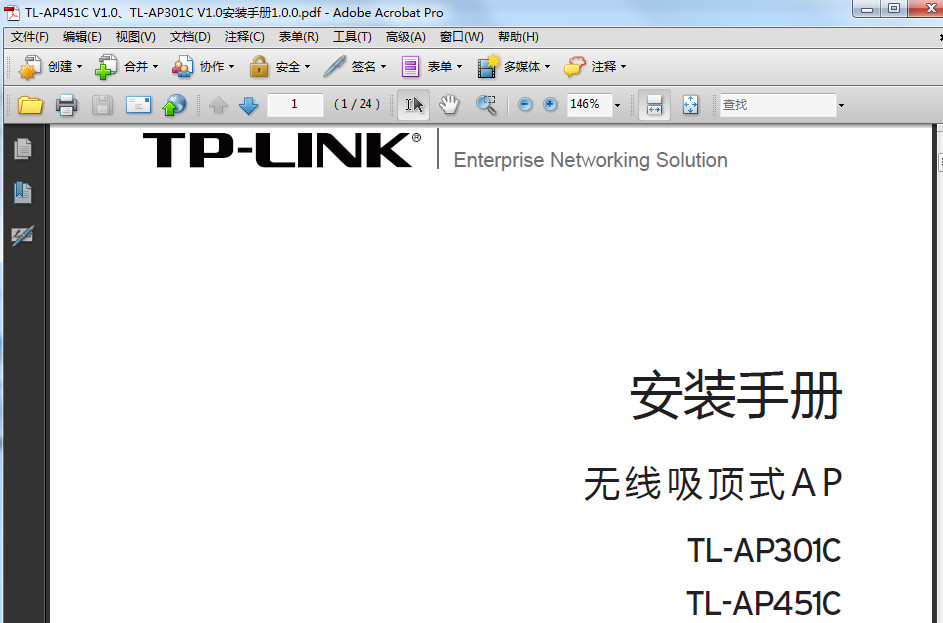The height and width of the screenshot is (623, 943).
Task: Click the 安装手册 title text
Action: coord(736,396)
